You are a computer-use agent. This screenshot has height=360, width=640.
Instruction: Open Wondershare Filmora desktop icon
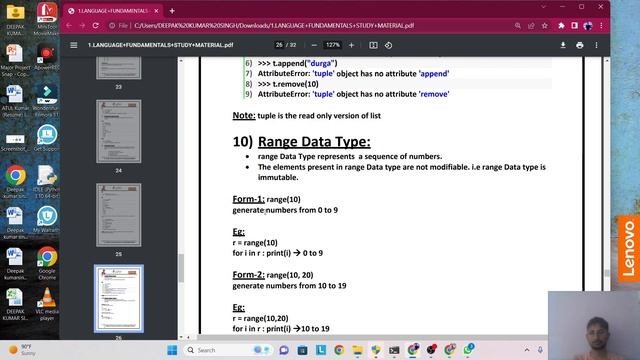coord(47,100)
